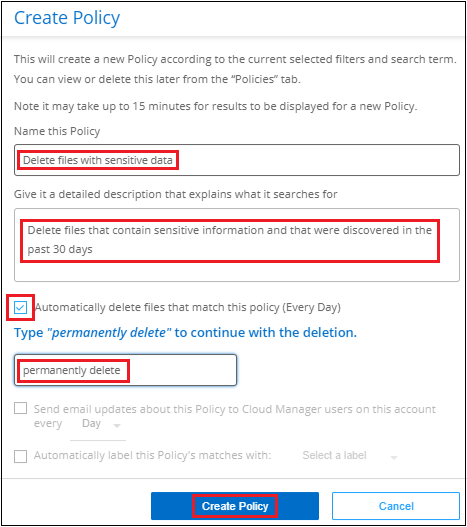Click the Type permanently delete prompt text
This screenshot has width=467, height=527.
185,332
